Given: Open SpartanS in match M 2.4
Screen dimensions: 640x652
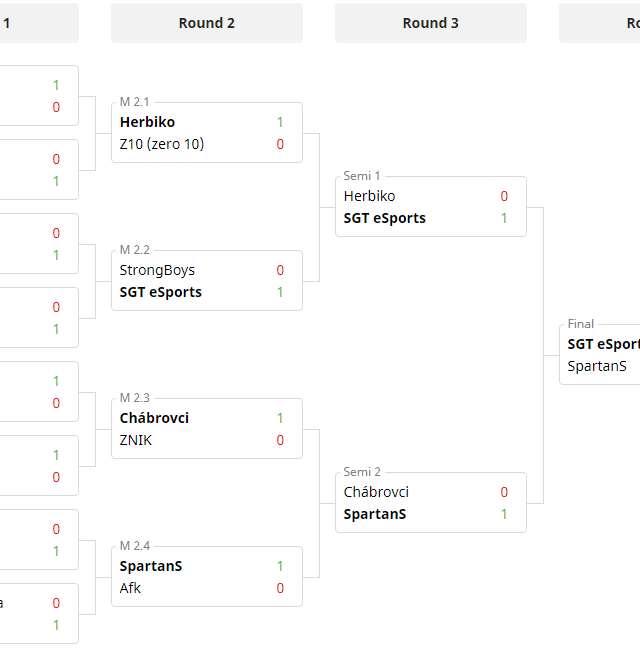Looking at the screenshot, I should 151,566.
